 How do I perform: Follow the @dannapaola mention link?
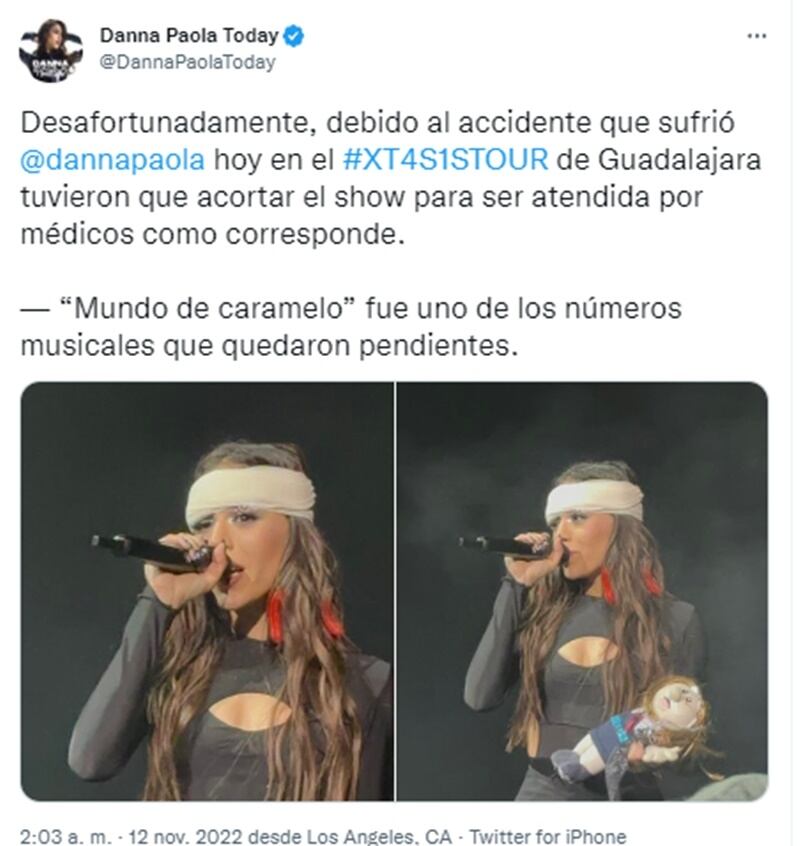click(113, 160)
